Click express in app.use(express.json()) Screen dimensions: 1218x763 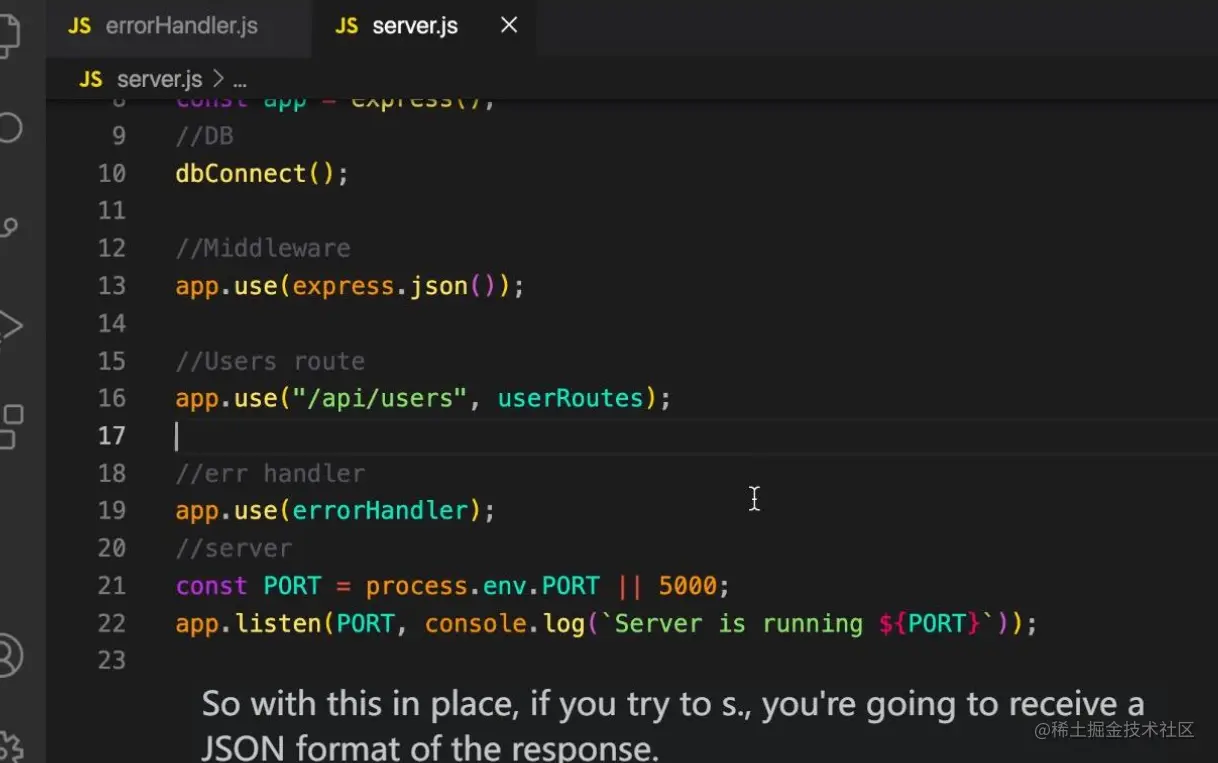coord(344,286)
